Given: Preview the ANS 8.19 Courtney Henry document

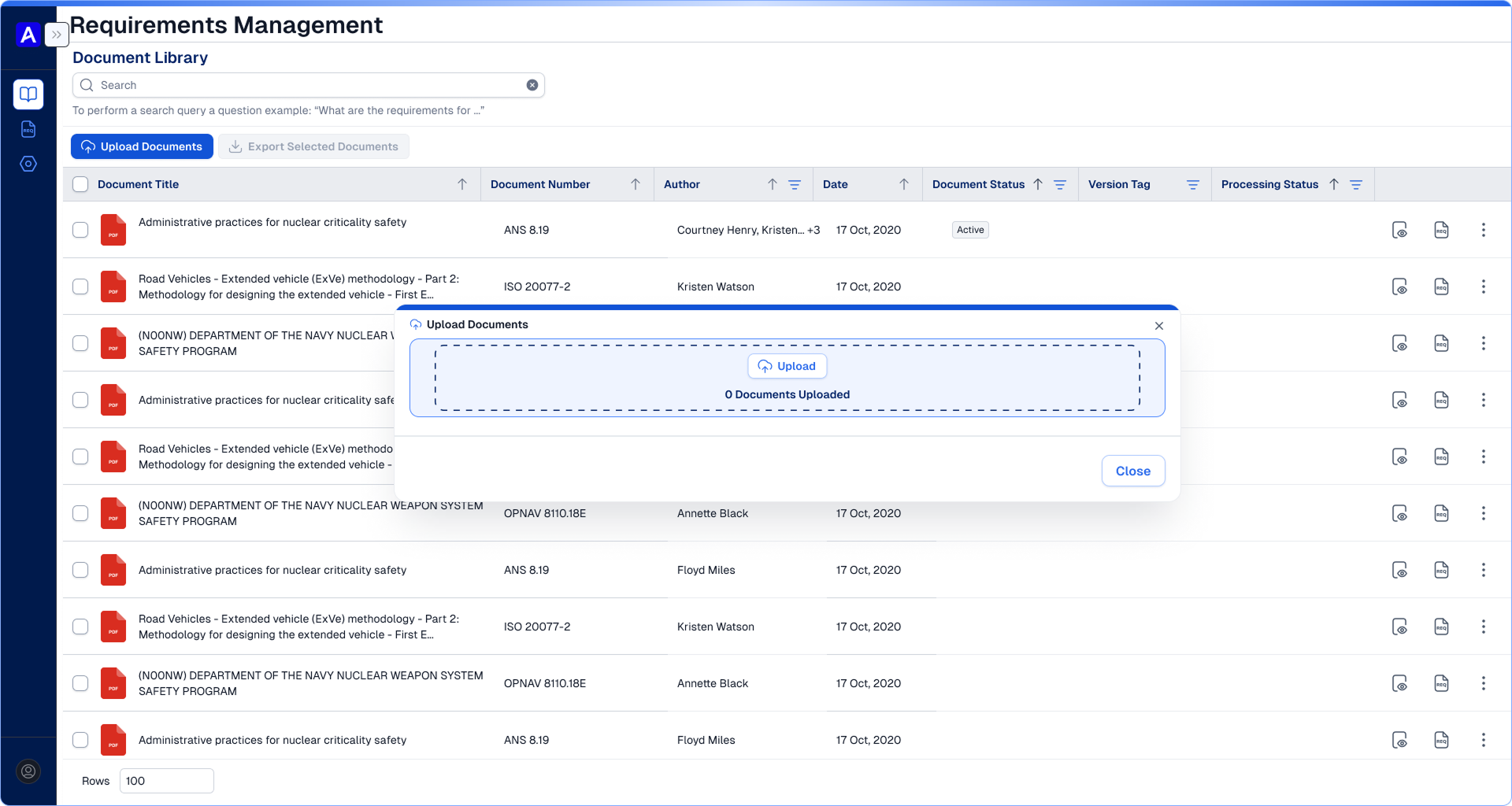Looking at the screenshot, I should click(1399, 230).
